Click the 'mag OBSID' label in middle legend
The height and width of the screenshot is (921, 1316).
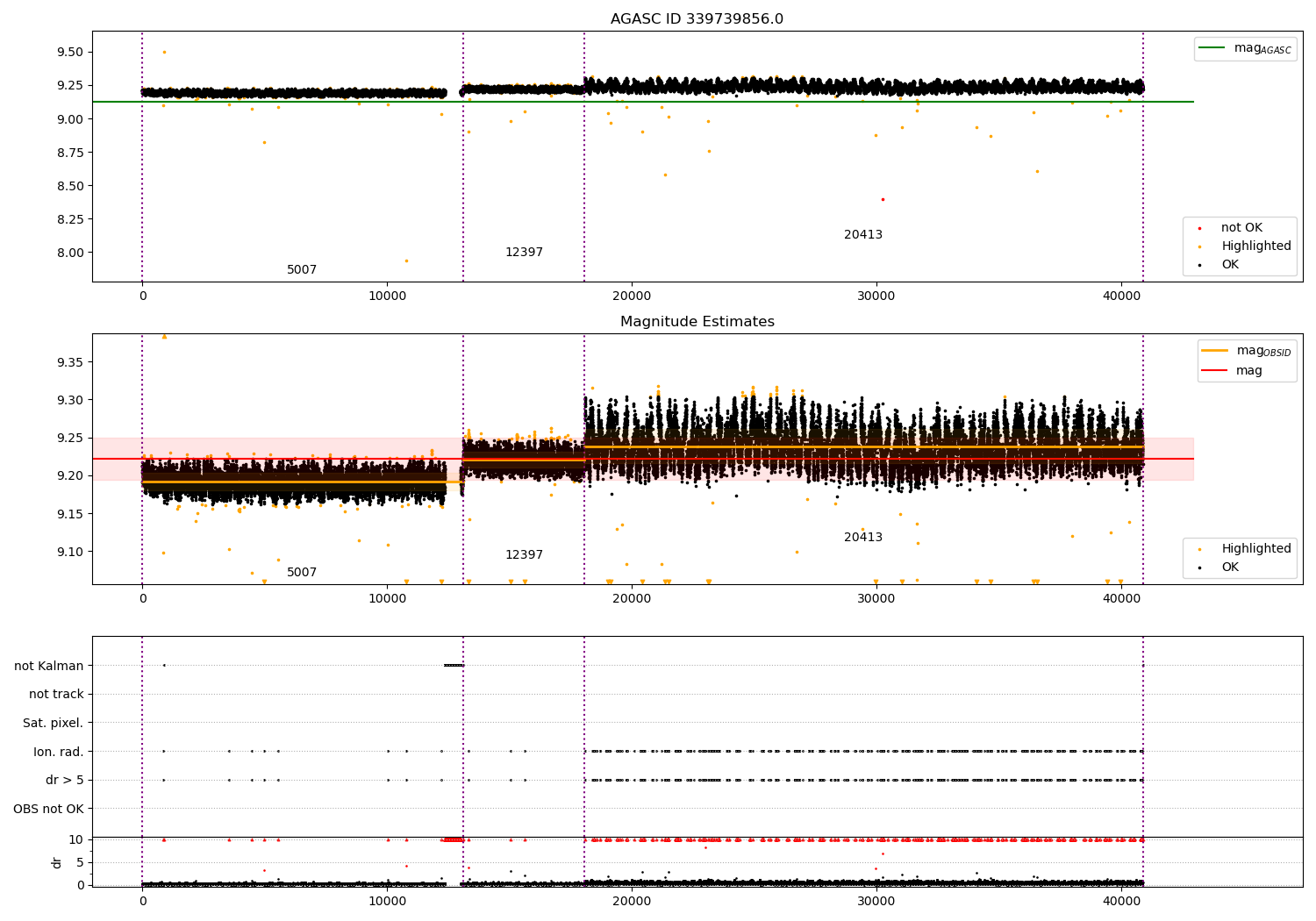point(1264,351)
